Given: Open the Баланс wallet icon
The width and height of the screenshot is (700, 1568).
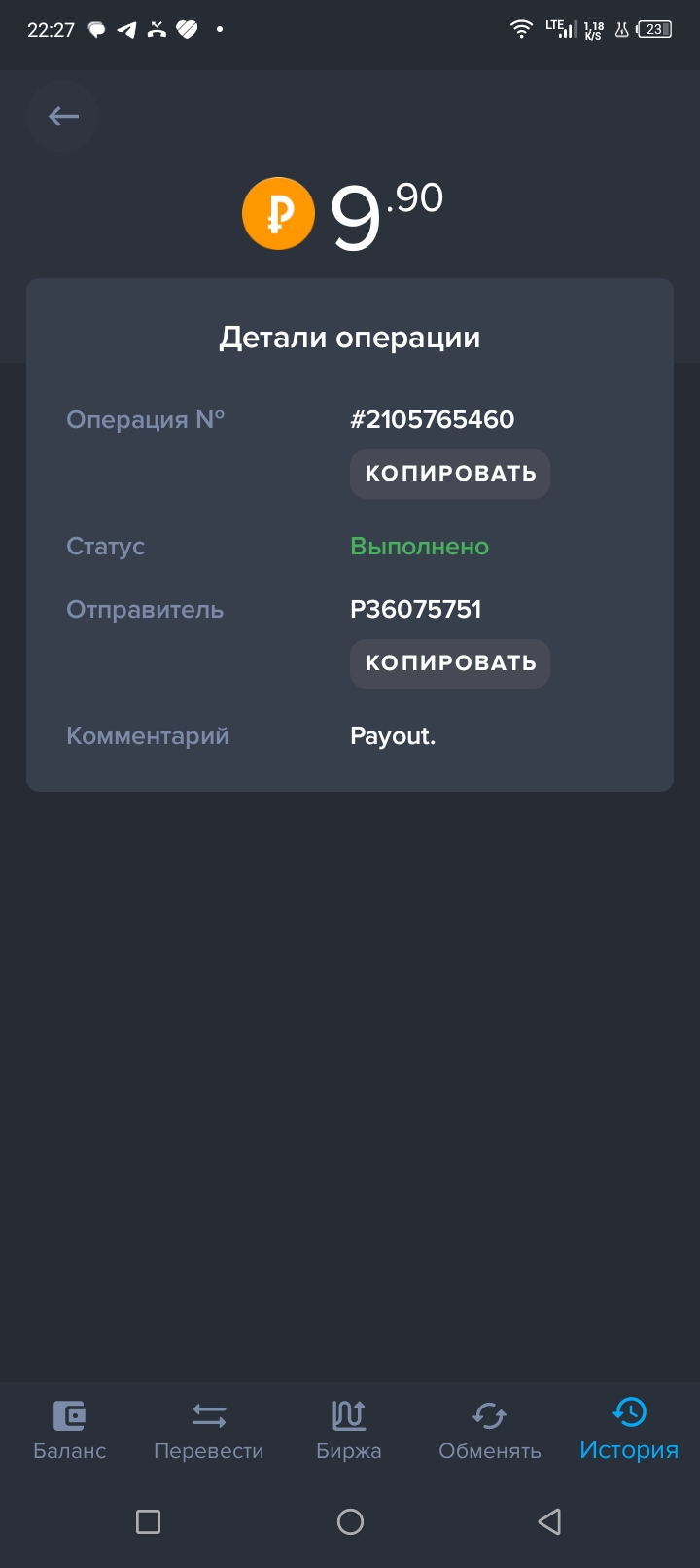Looking at the screenshot, I should (69, 1414).
